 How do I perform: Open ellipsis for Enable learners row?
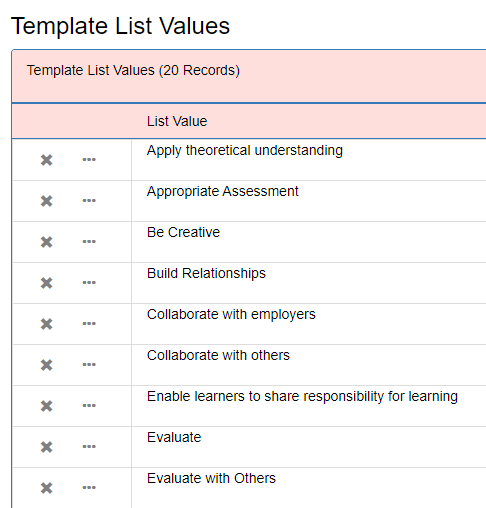tap(89, 406)
